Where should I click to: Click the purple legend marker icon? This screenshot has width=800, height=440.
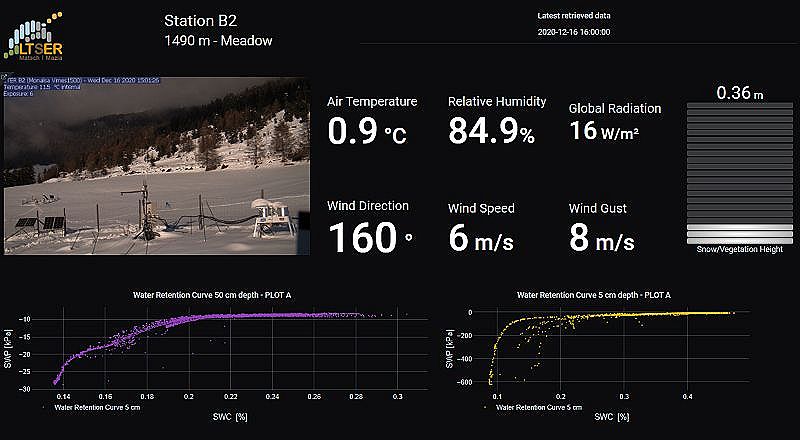click(44, 408)
